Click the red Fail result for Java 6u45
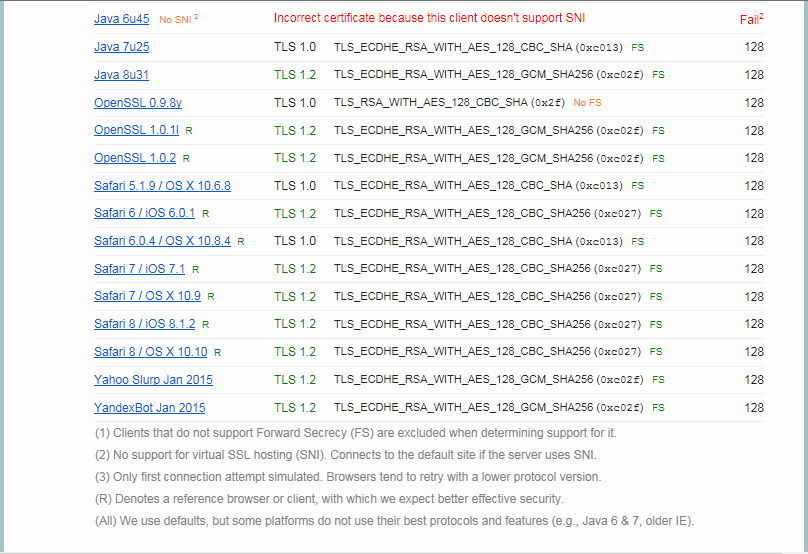The width and height of the screenshot is (808, 554). click(751, 19)
